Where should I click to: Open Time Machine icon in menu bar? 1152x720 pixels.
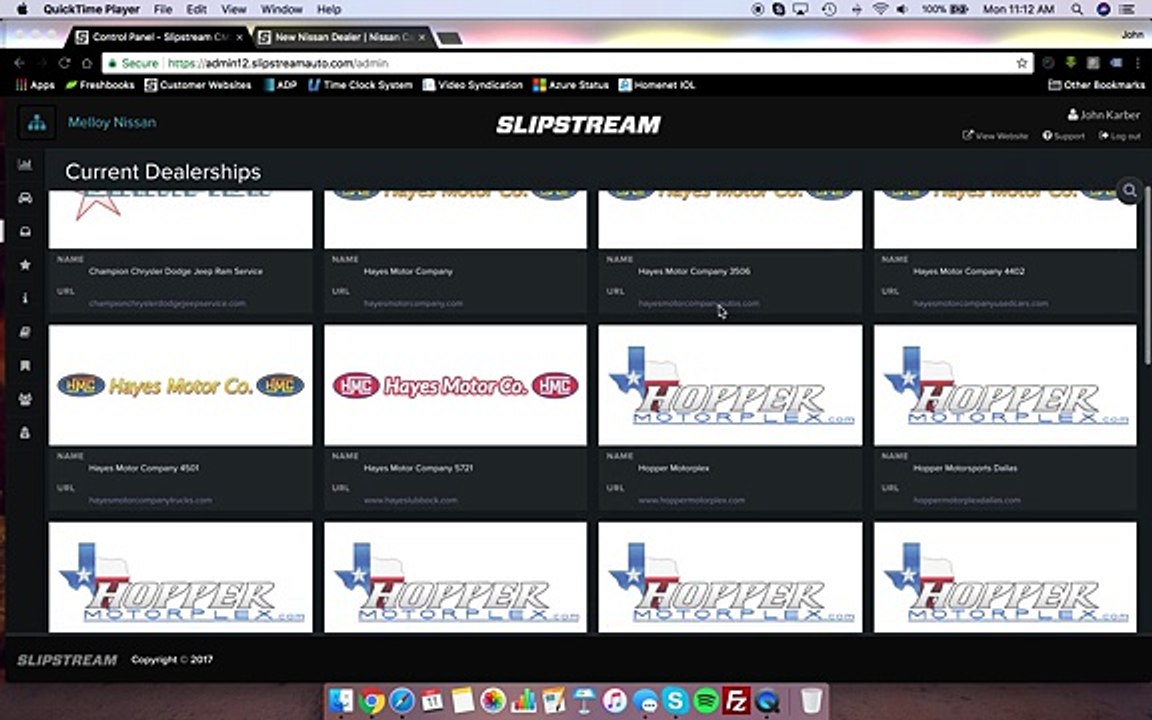click(829, 10)
